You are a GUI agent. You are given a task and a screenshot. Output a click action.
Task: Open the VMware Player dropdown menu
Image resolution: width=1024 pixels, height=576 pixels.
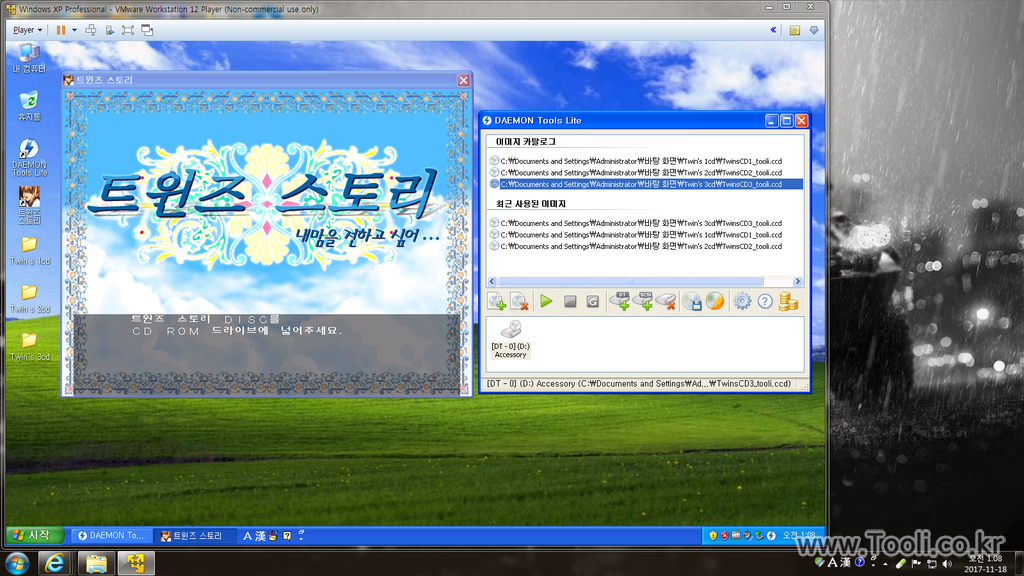[26, 30]
